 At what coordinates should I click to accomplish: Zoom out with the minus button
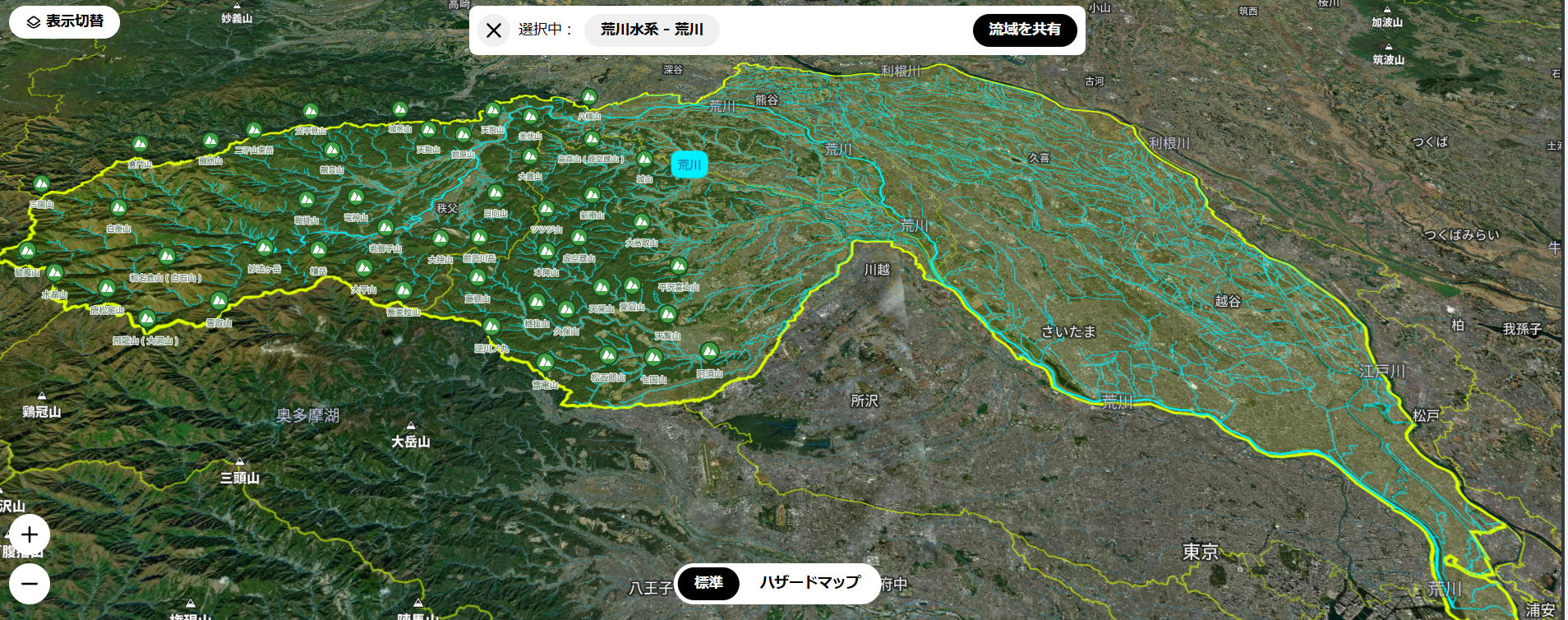(30, 584)
